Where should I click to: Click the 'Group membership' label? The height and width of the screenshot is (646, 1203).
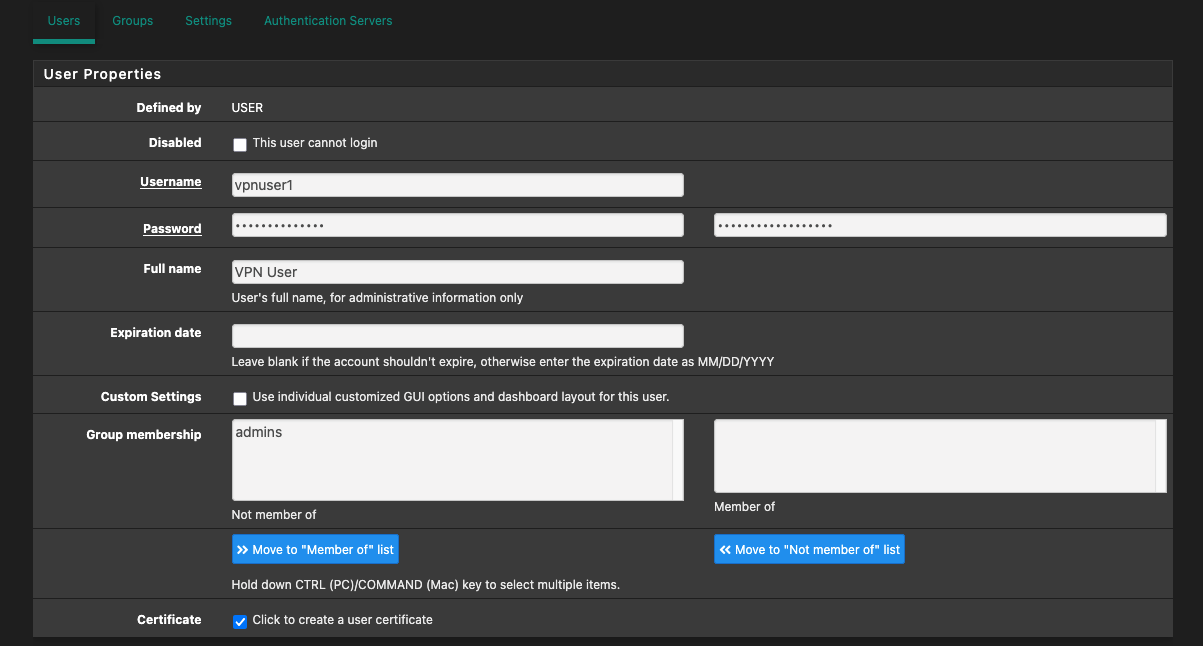[x=144, y=435]
